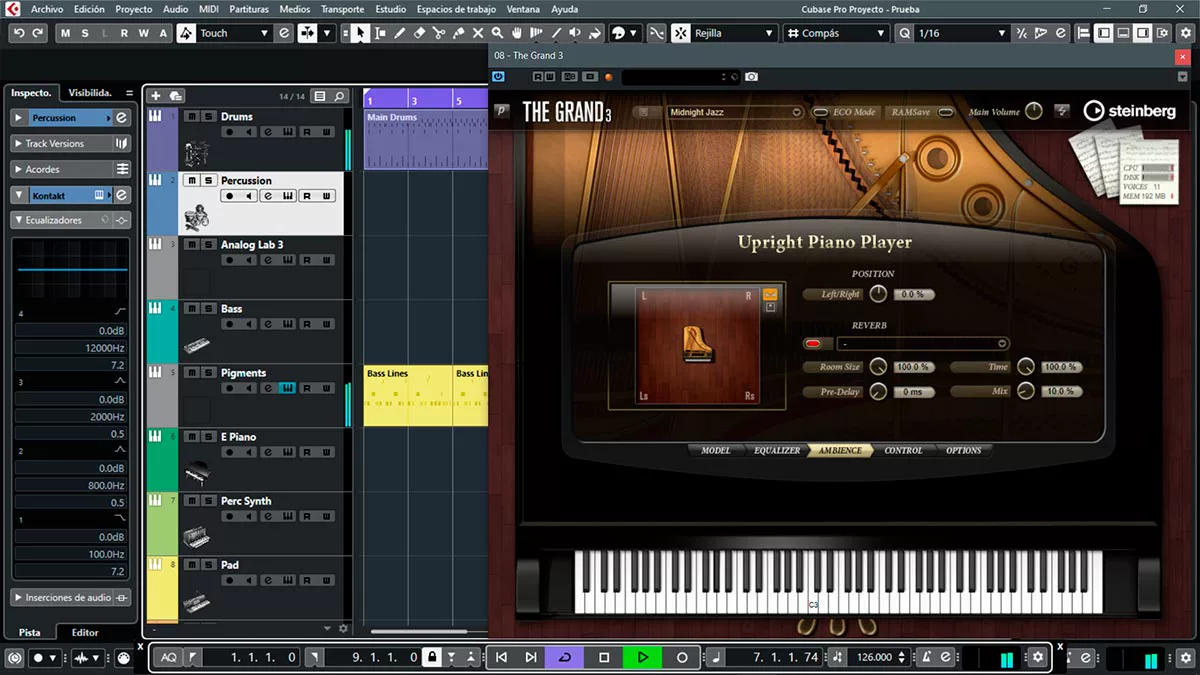
Task: Toggle the purple Cycle loop button
Action: click(565, 657)
